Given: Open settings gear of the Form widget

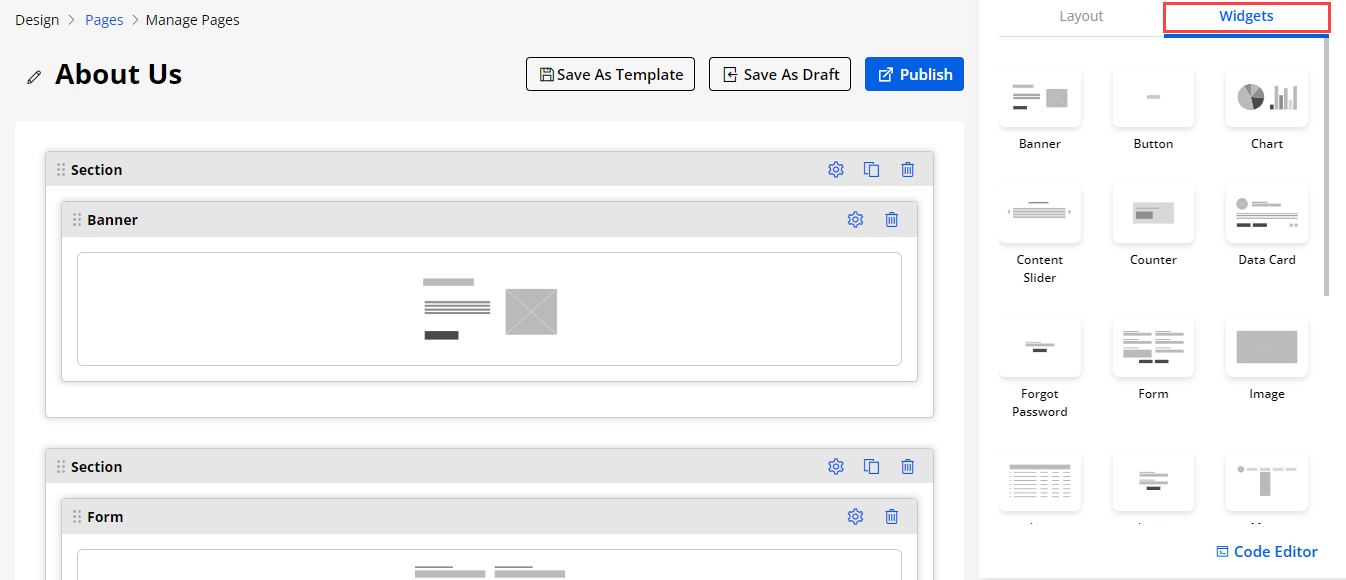Looking at the screenshot, I should [x=855, y=517].
